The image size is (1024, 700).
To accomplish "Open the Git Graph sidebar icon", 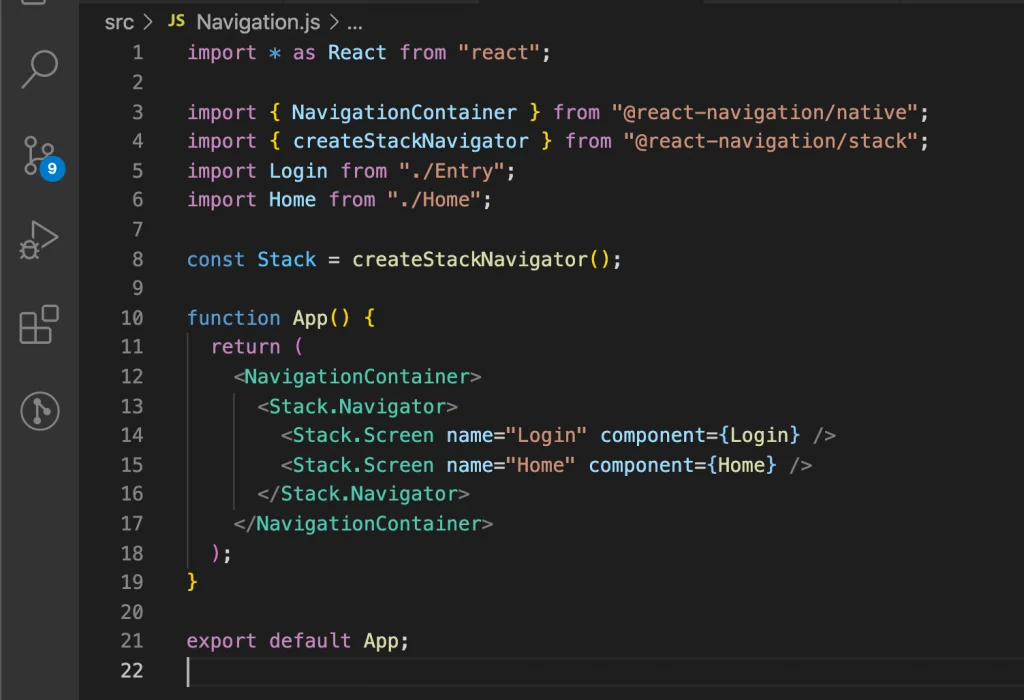I will pos(40,411).
